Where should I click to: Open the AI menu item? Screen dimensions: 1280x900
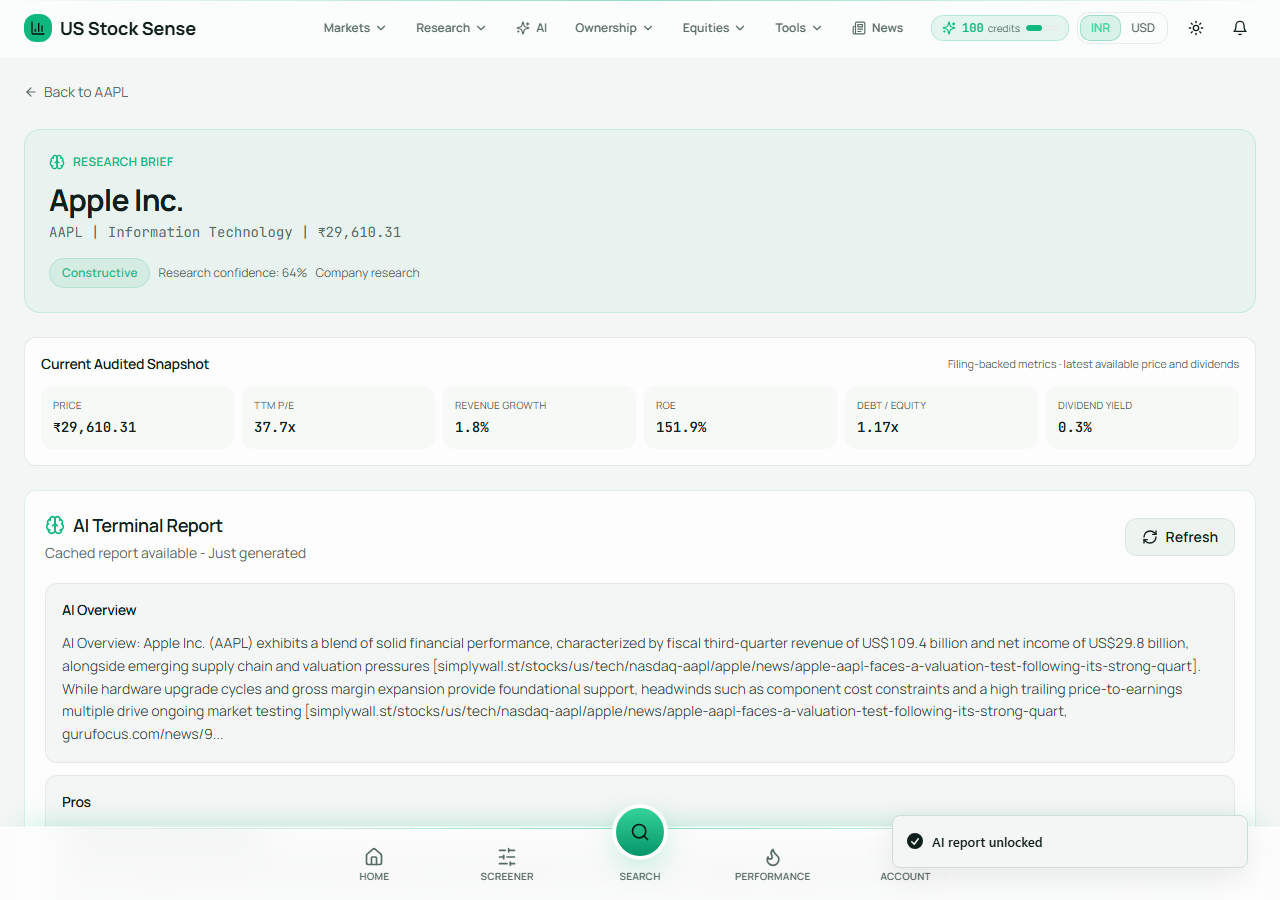[532, 28]
